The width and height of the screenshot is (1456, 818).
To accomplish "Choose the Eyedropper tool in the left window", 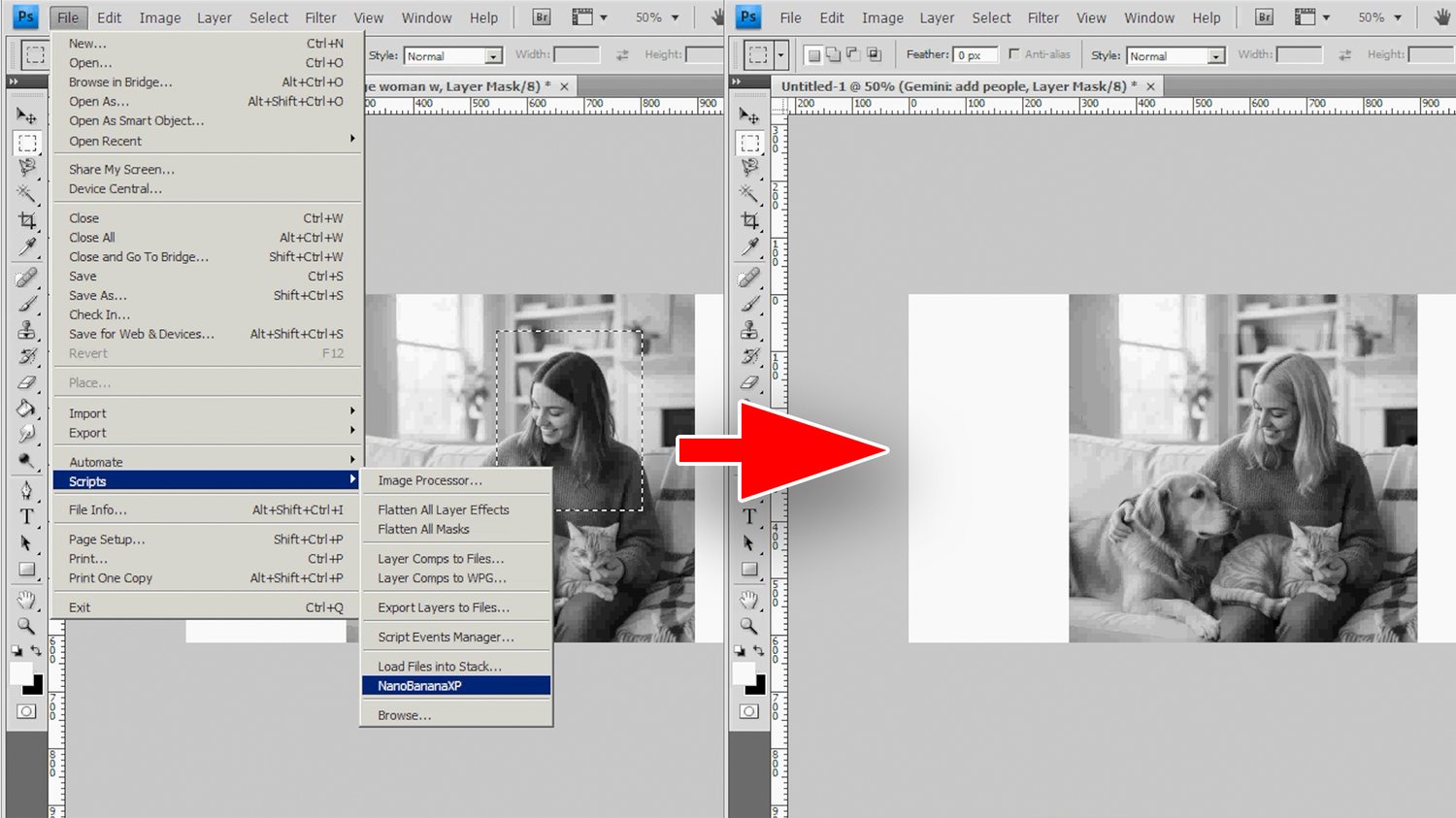I will [26, 247].
